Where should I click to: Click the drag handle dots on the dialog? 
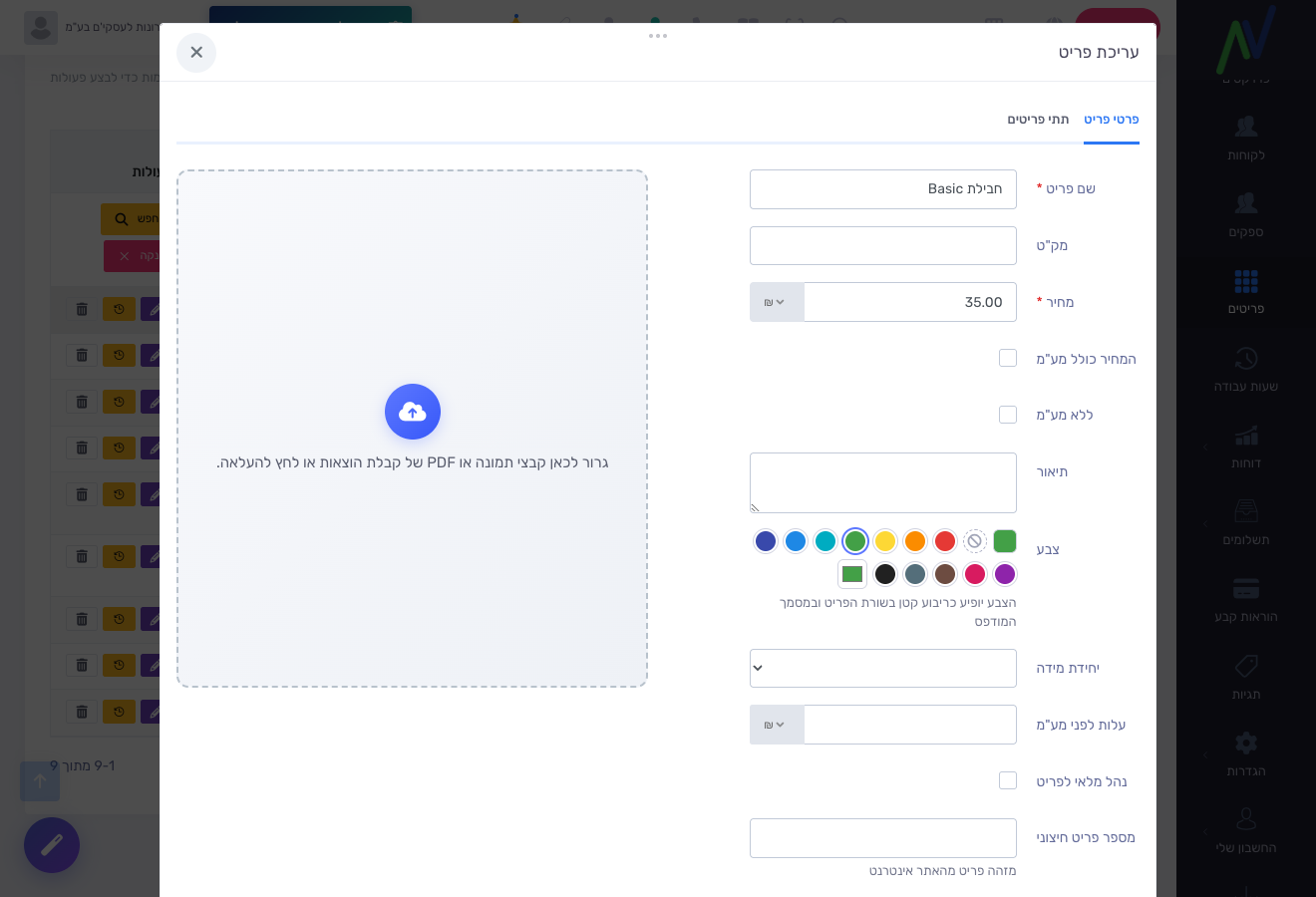pyautogui.click(x=658, y=36)
